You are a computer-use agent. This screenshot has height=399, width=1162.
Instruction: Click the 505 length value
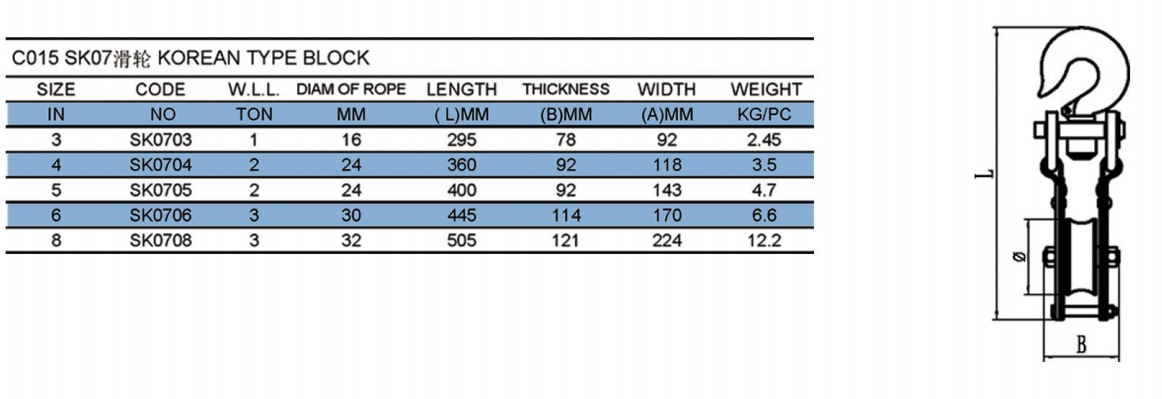click(462, 240)
